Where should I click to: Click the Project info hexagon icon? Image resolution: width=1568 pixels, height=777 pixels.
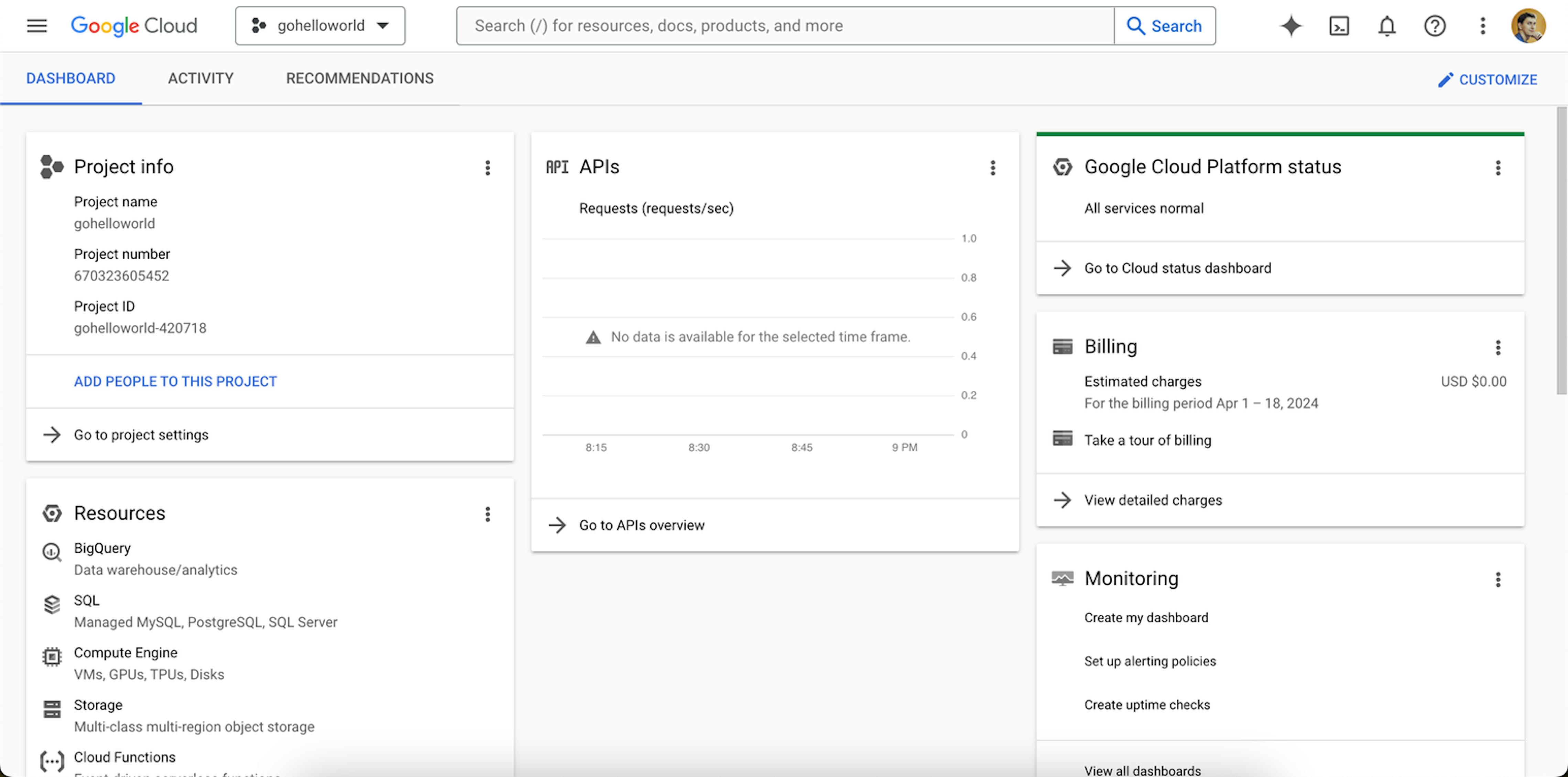tap(52, 166)
